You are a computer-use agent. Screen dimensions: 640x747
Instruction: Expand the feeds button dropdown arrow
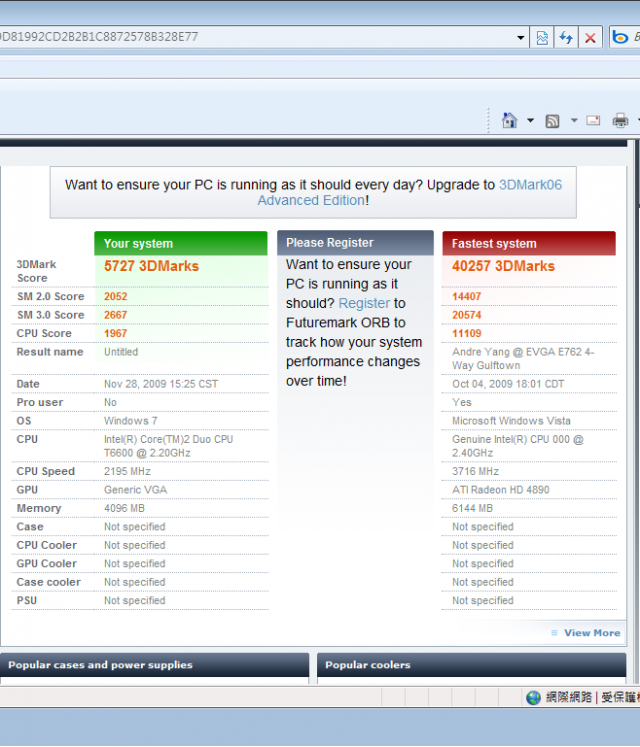(x=574, y=121)
